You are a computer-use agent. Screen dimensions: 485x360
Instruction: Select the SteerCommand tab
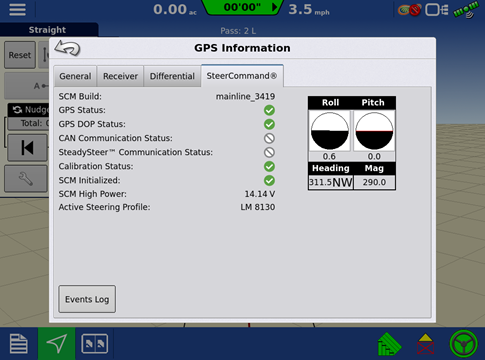click(x=242, y=76)
